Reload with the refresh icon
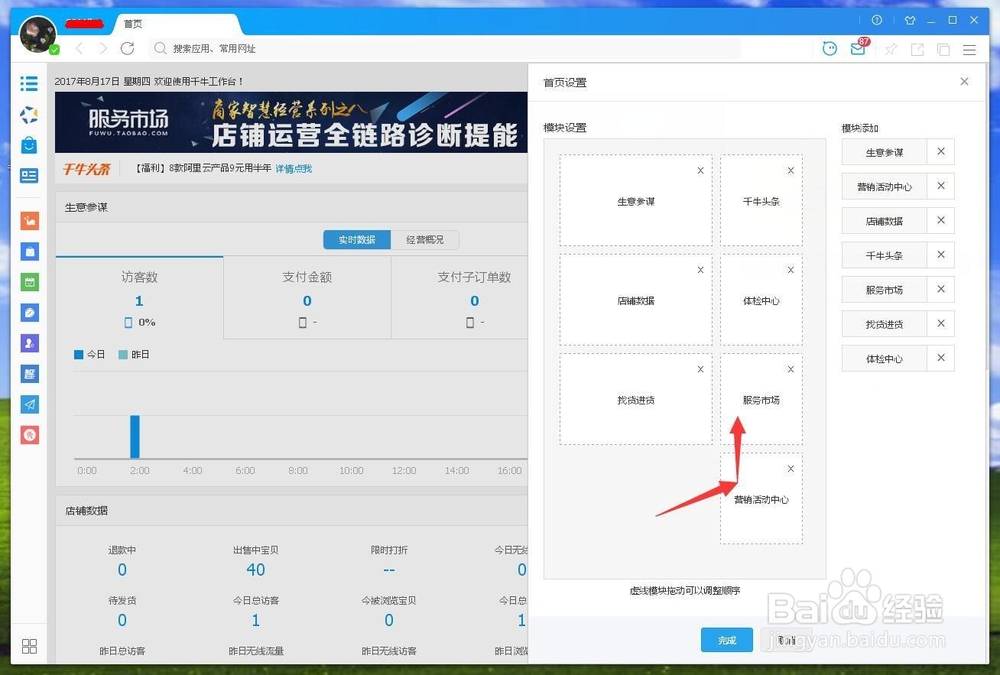Viewport: 1000px width, 675px height. tap(128, 48)
